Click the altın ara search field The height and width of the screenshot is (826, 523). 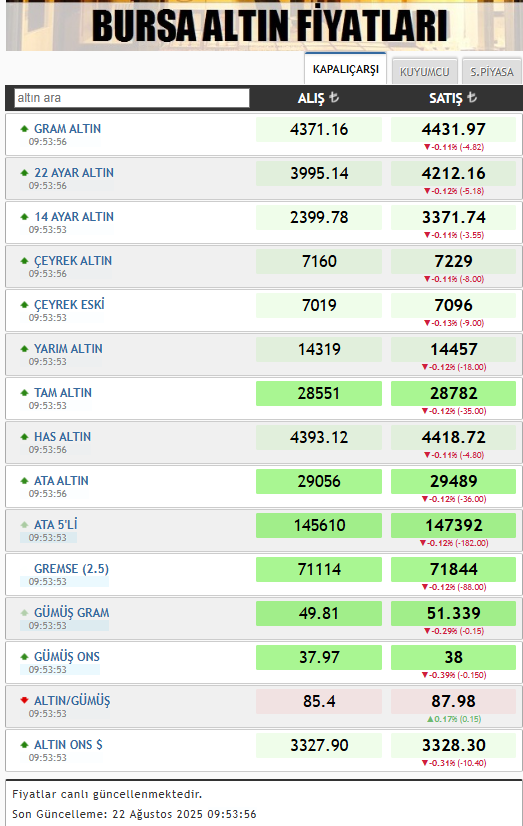[x=132, y=98]
